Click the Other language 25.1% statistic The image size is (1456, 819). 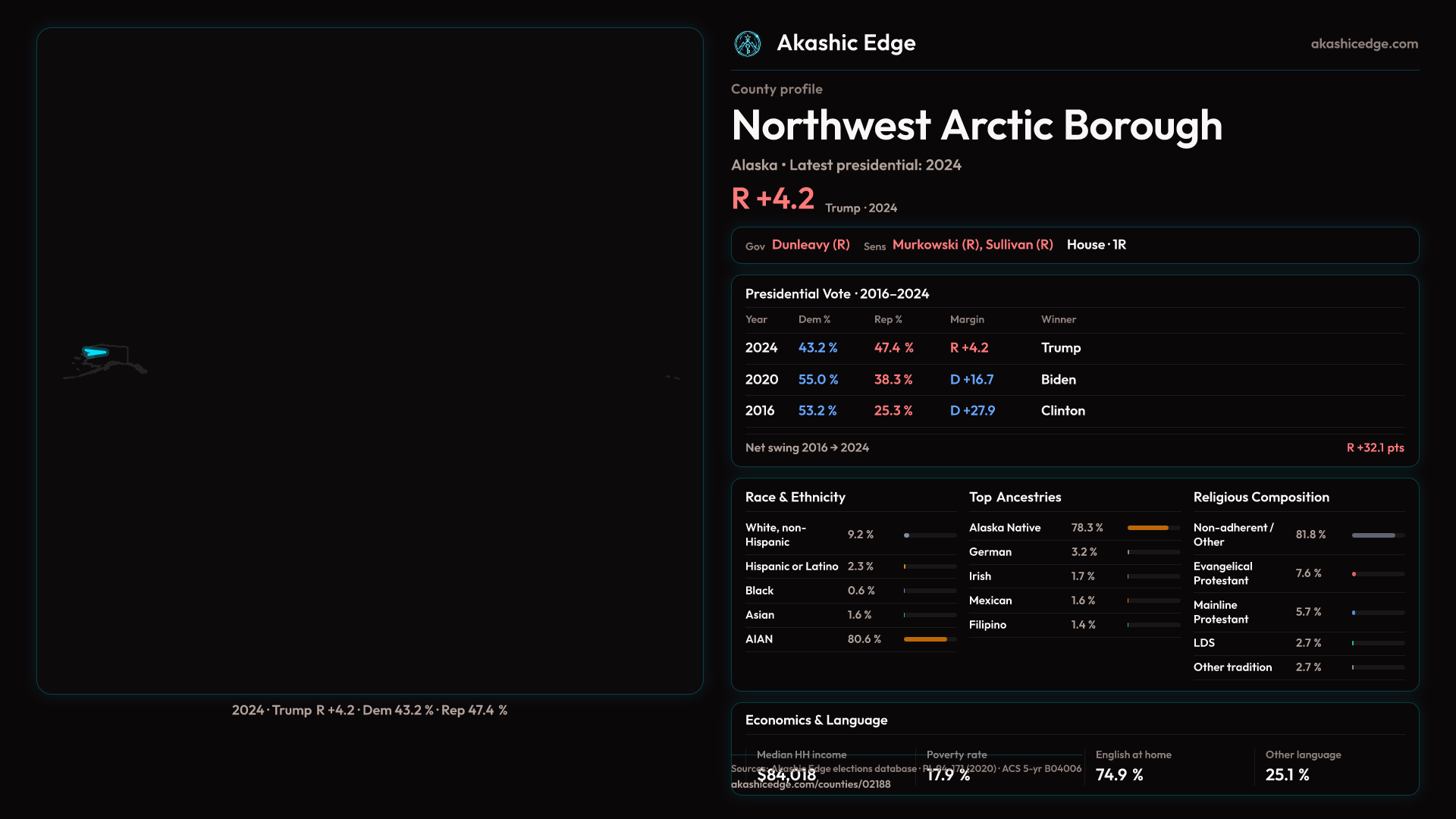click(1303, 766)
